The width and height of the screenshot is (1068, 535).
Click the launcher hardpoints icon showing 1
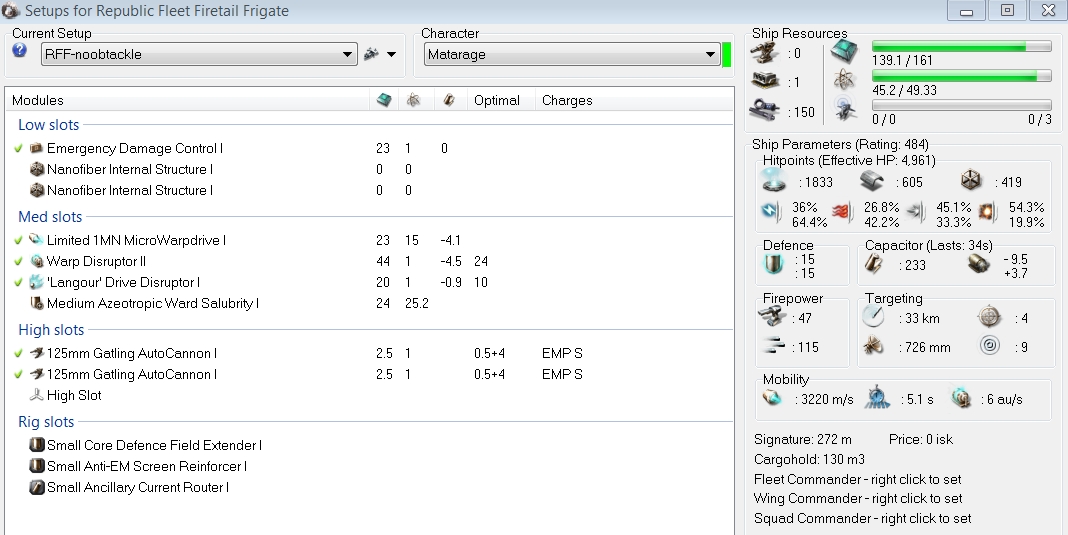[x=765, y=82]
